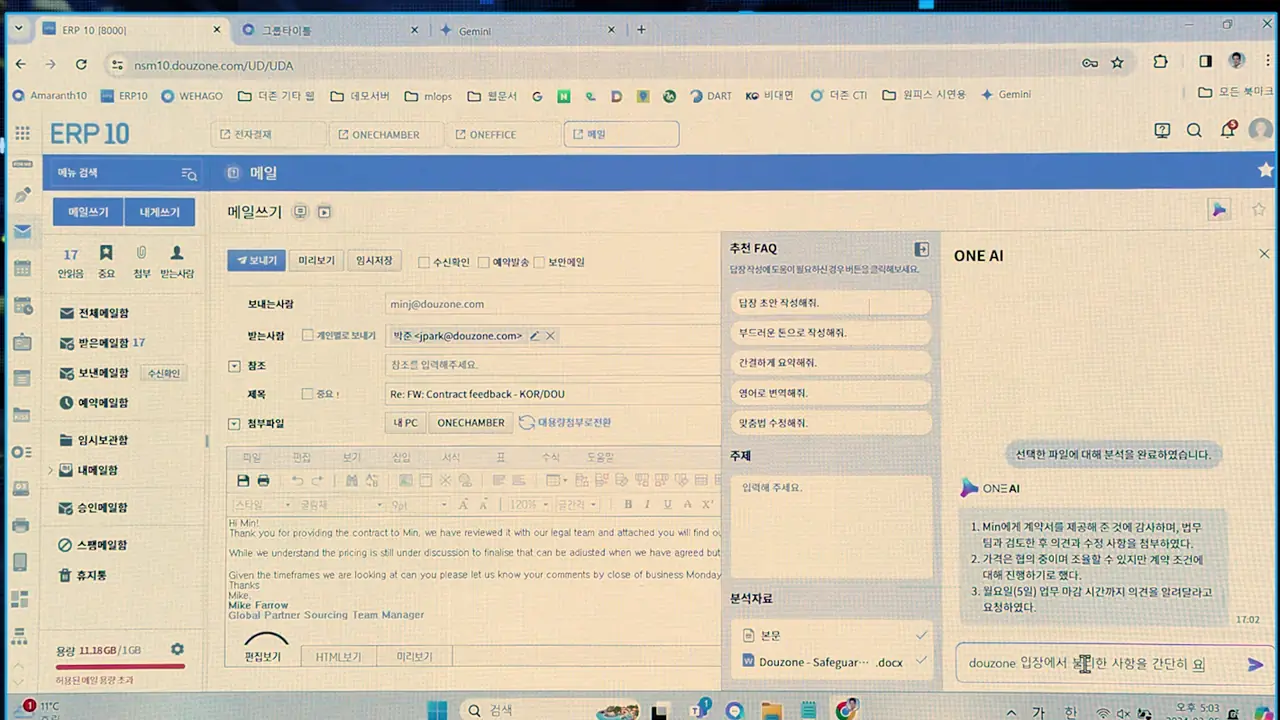Expand the 내메일함 folder tree
Screen dimensions: 1280x720
pos(50,470)
